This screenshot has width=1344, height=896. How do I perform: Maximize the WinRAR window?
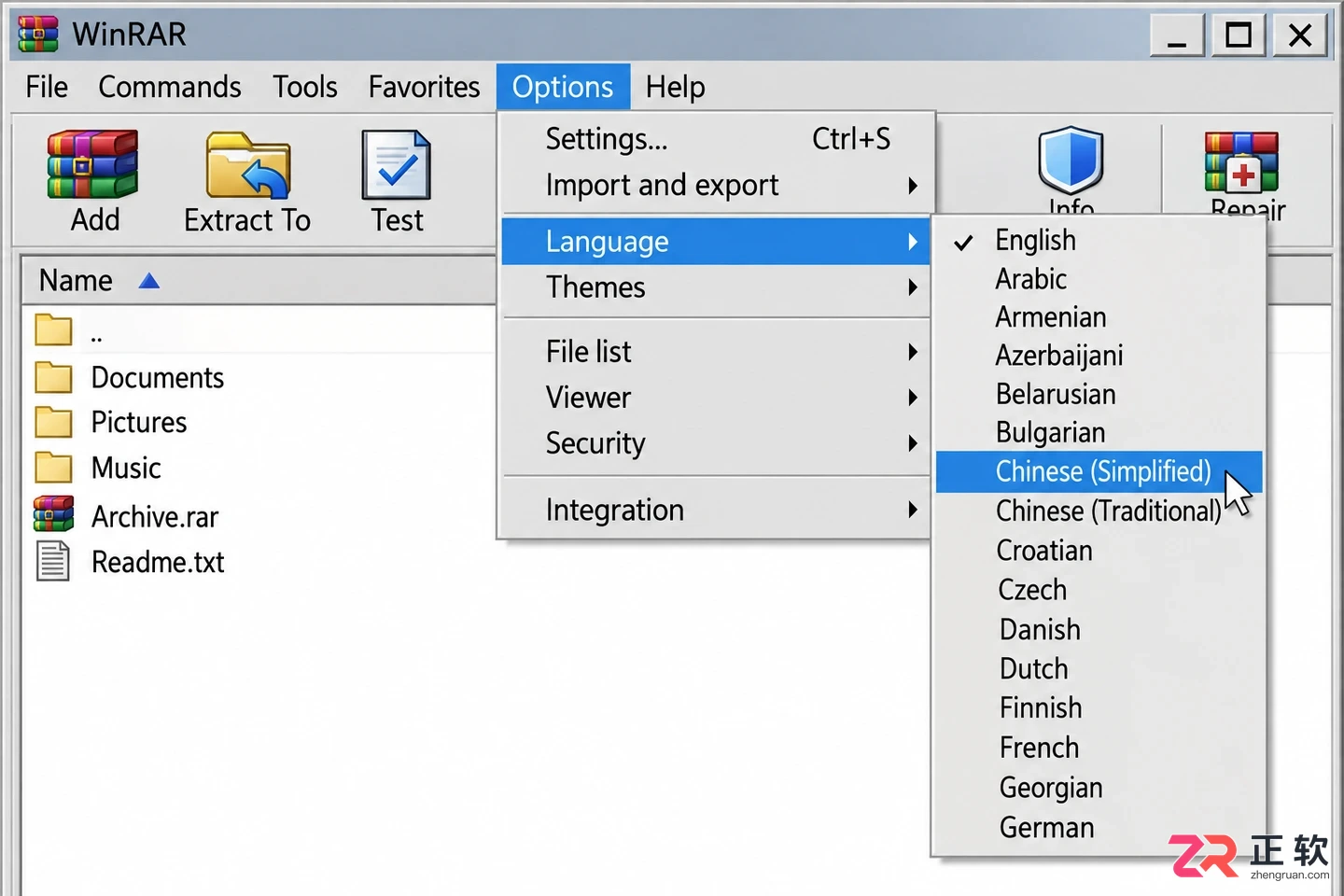pyautogui.click(x=1238, y=35)
